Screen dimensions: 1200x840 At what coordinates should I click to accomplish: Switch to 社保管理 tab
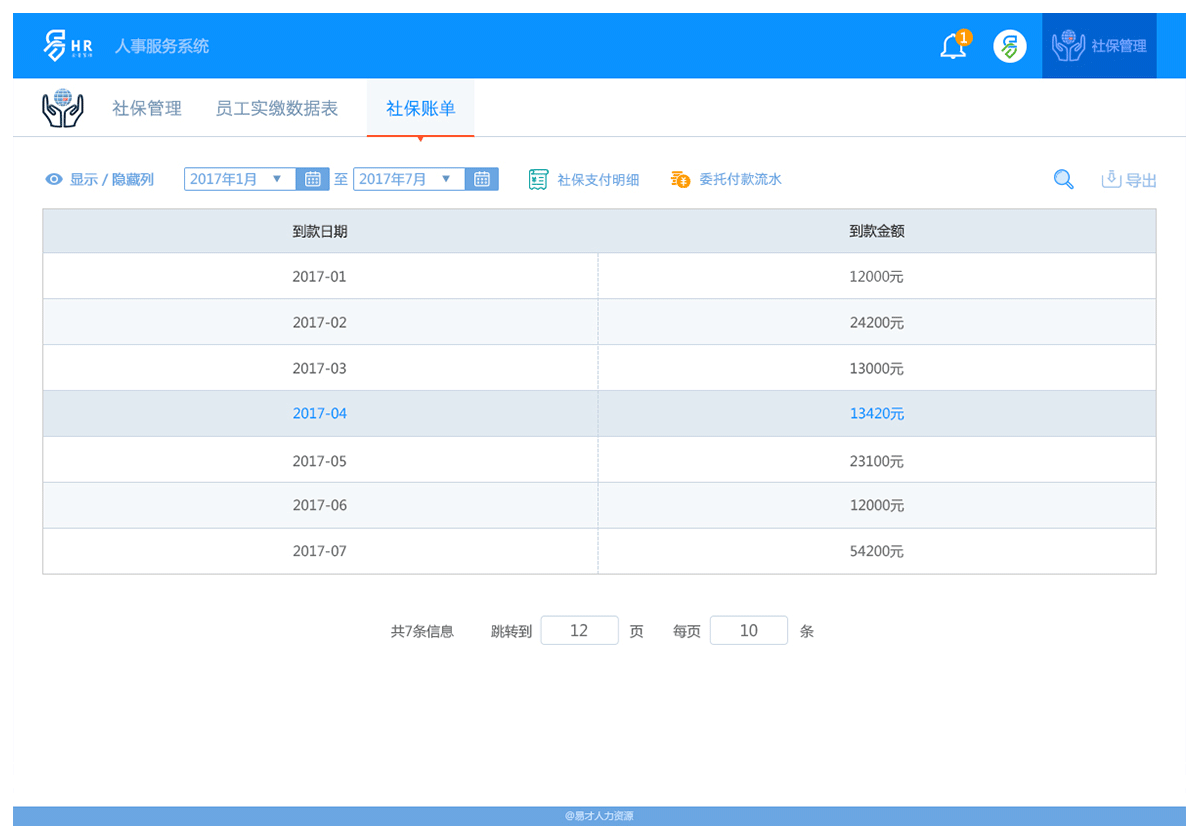pos(147,109)
